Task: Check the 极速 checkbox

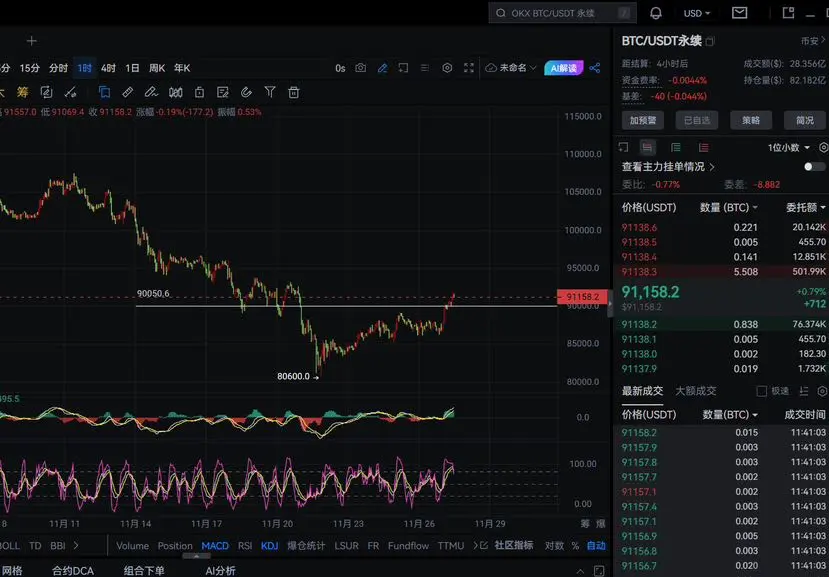Action: 761,391
